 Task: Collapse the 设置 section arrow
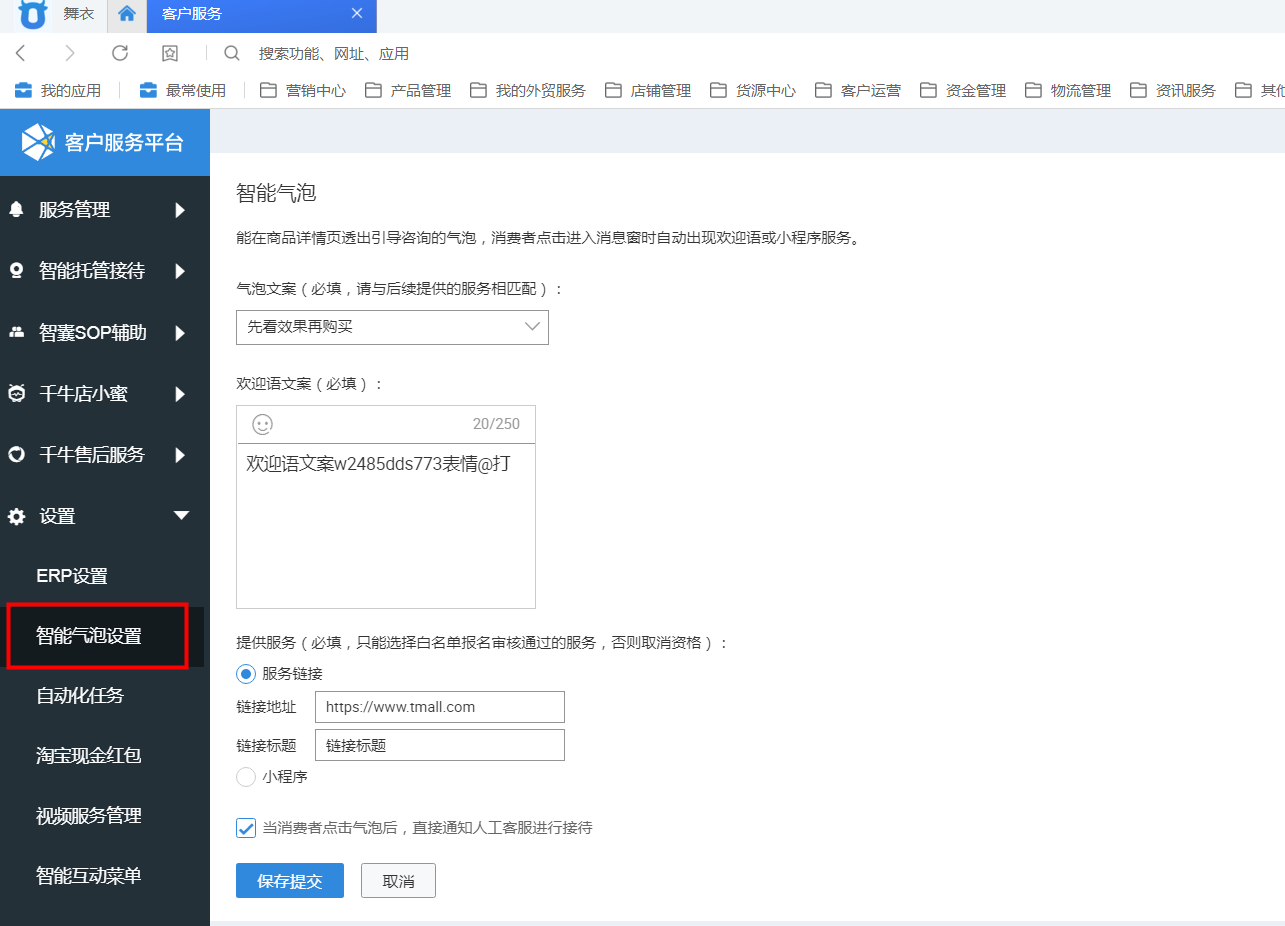[x=181, y=516]
